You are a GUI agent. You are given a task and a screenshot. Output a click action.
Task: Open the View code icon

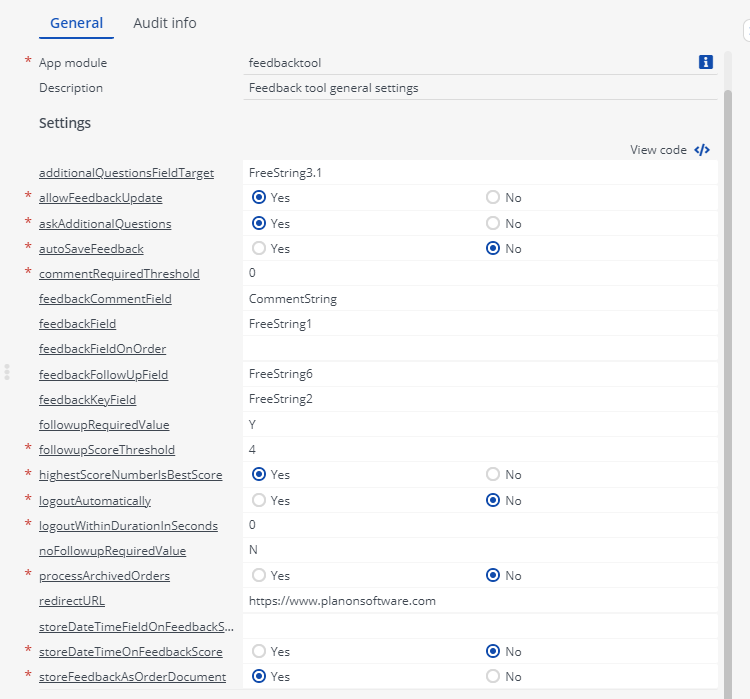click(702, 150)
